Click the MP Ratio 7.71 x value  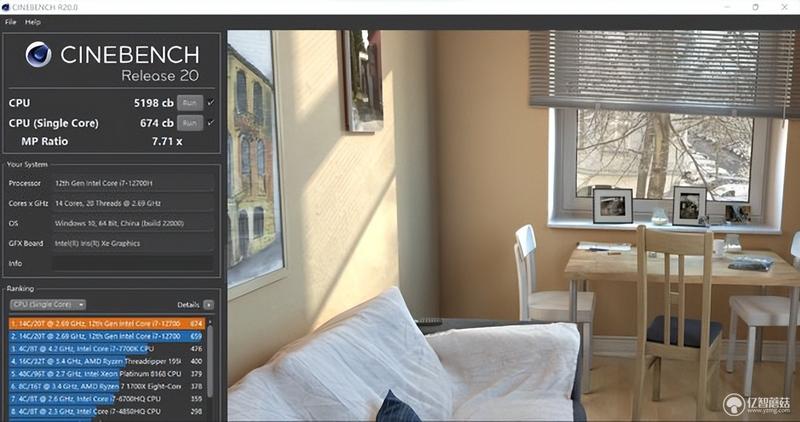[167, 141]
